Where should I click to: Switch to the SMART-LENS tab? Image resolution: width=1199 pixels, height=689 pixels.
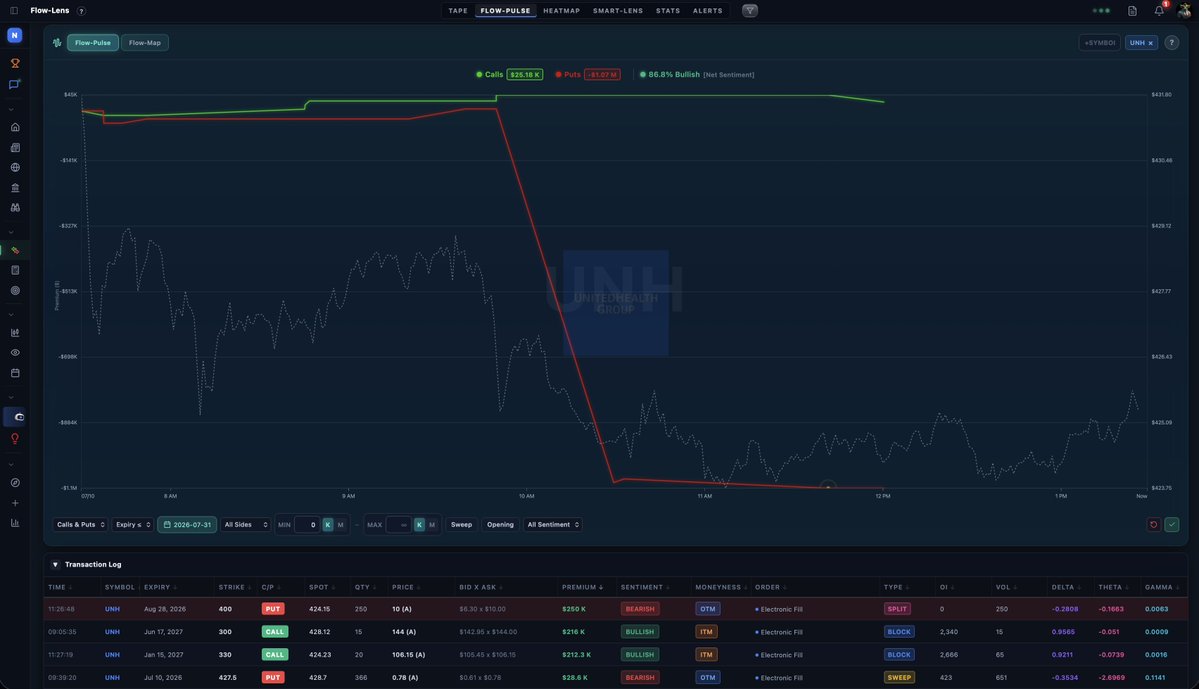pos(618,11)
